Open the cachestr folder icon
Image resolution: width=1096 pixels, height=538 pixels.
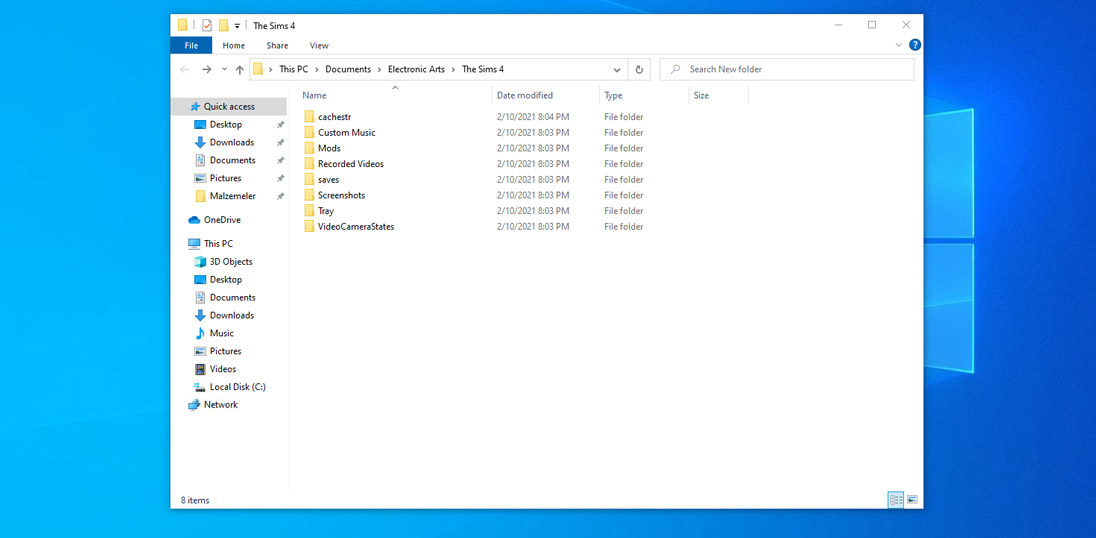pos(310,117)
